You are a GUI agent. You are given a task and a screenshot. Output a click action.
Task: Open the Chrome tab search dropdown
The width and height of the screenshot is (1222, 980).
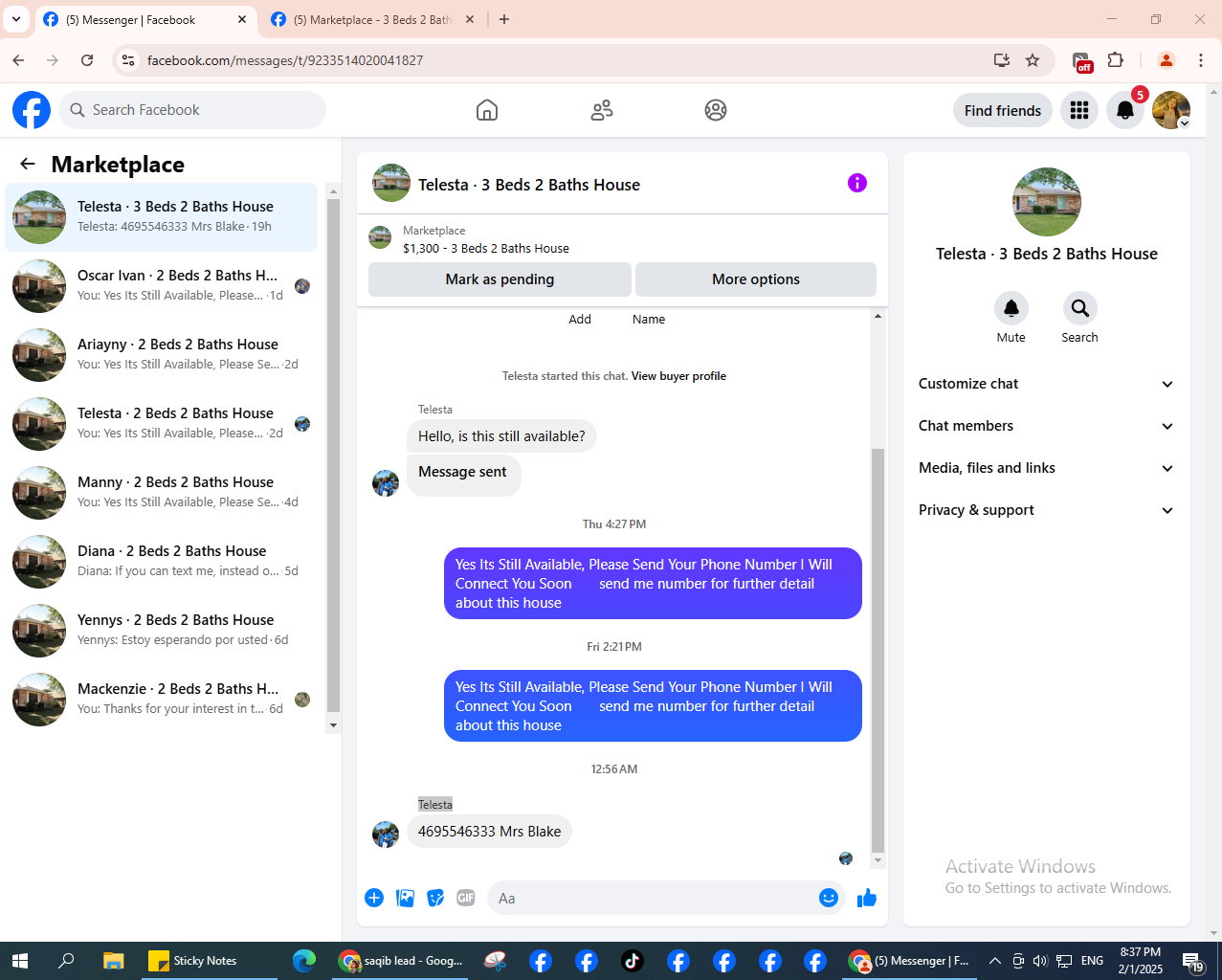(16, 19)
